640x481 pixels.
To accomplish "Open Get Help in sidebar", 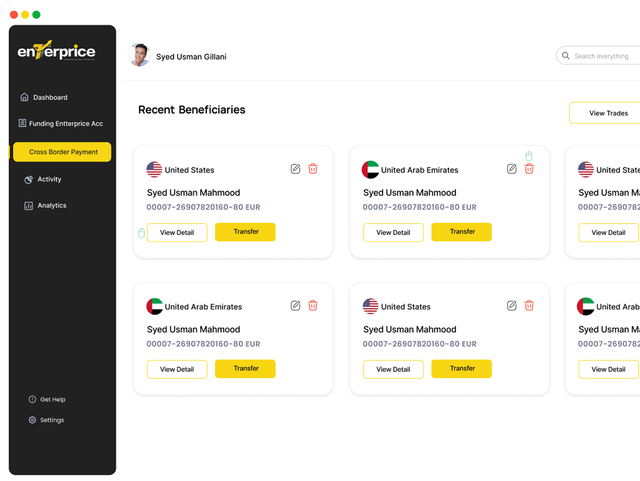I will click(x=52, y=399).
